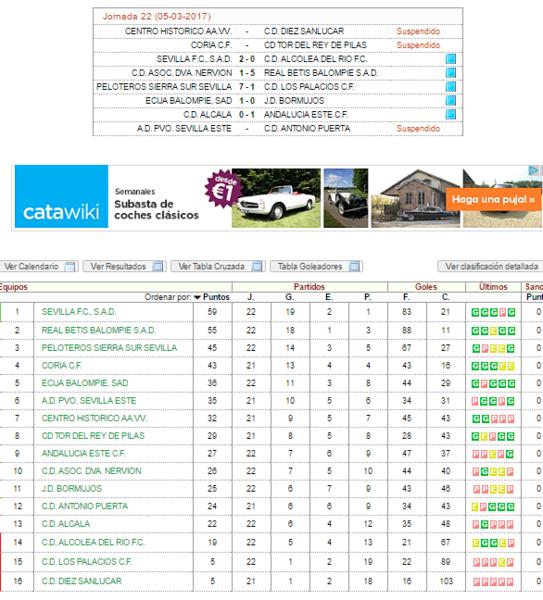The image size is (543, 600).
Task: Click the 7 - 1 score of Peloteros match
Action: [247, 87]
